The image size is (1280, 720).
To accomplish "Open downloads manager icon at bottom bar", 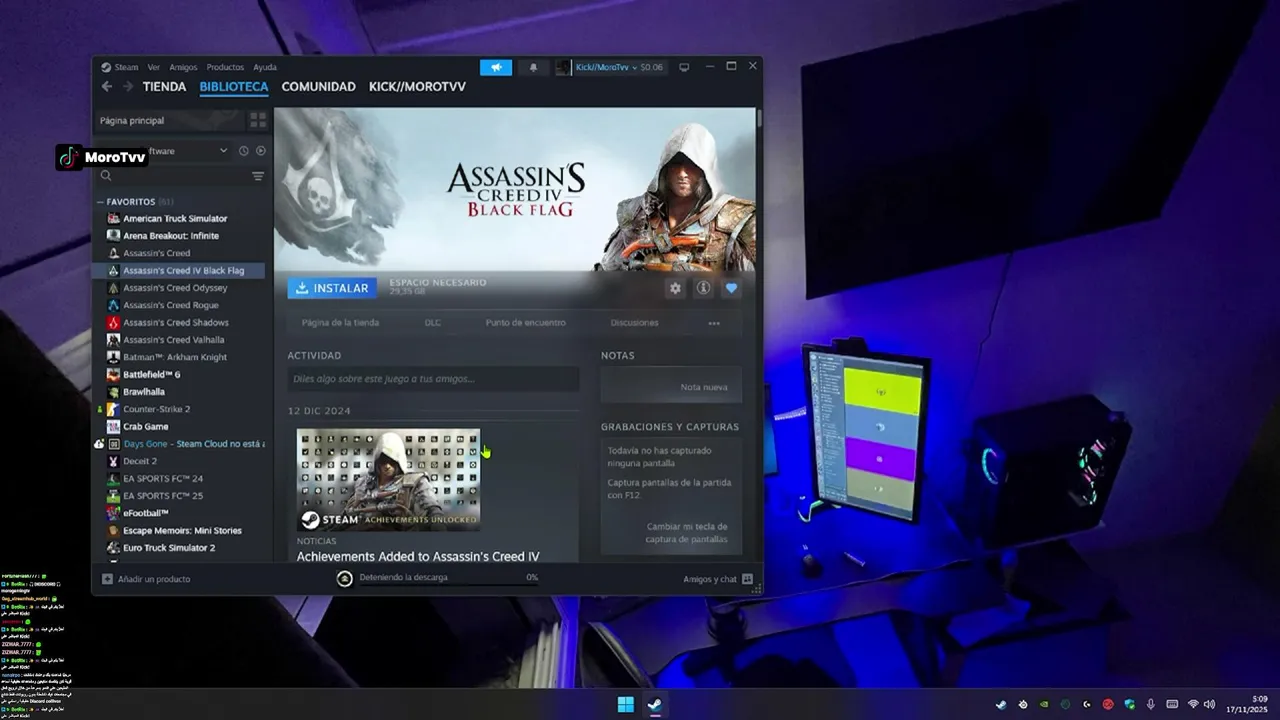I will [345, 578].
